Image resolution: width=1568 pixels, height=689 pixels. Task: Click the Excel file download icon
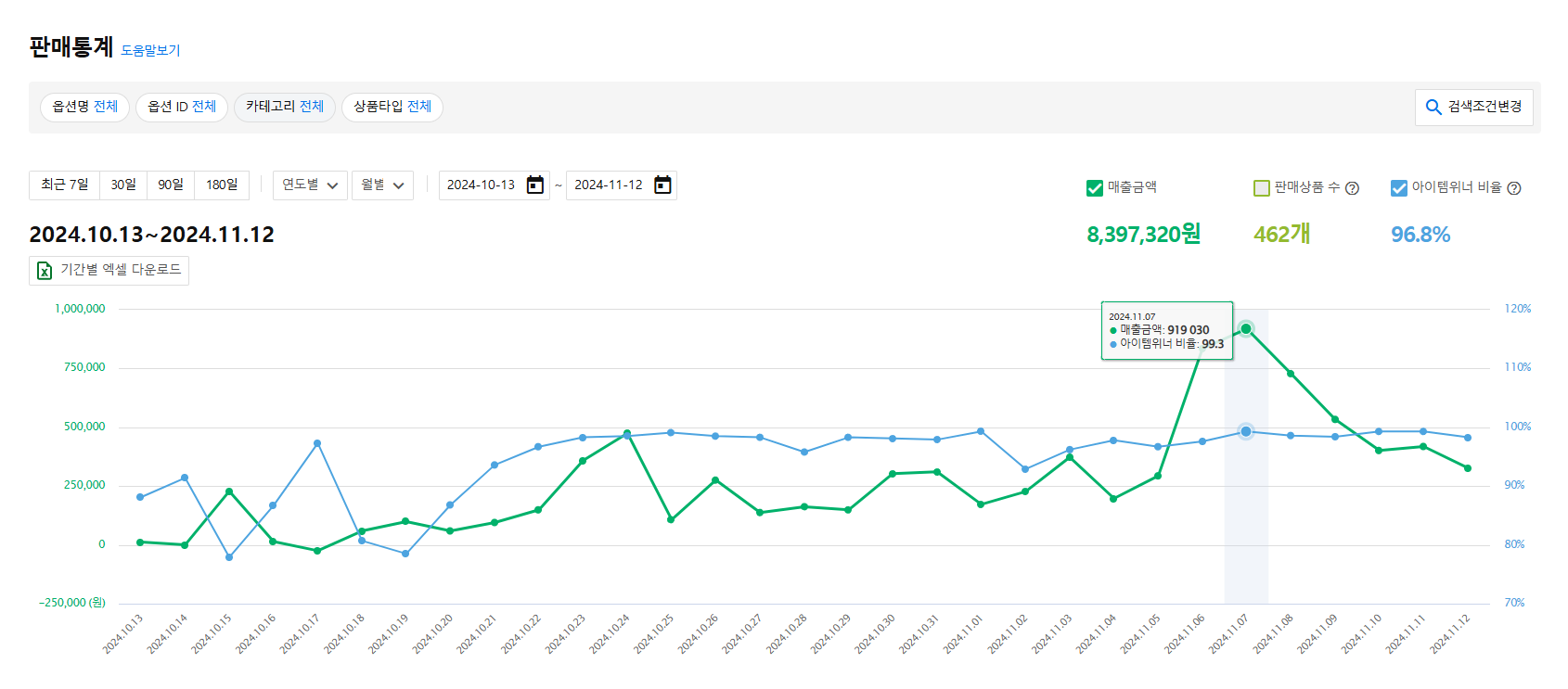coord(45,271)
